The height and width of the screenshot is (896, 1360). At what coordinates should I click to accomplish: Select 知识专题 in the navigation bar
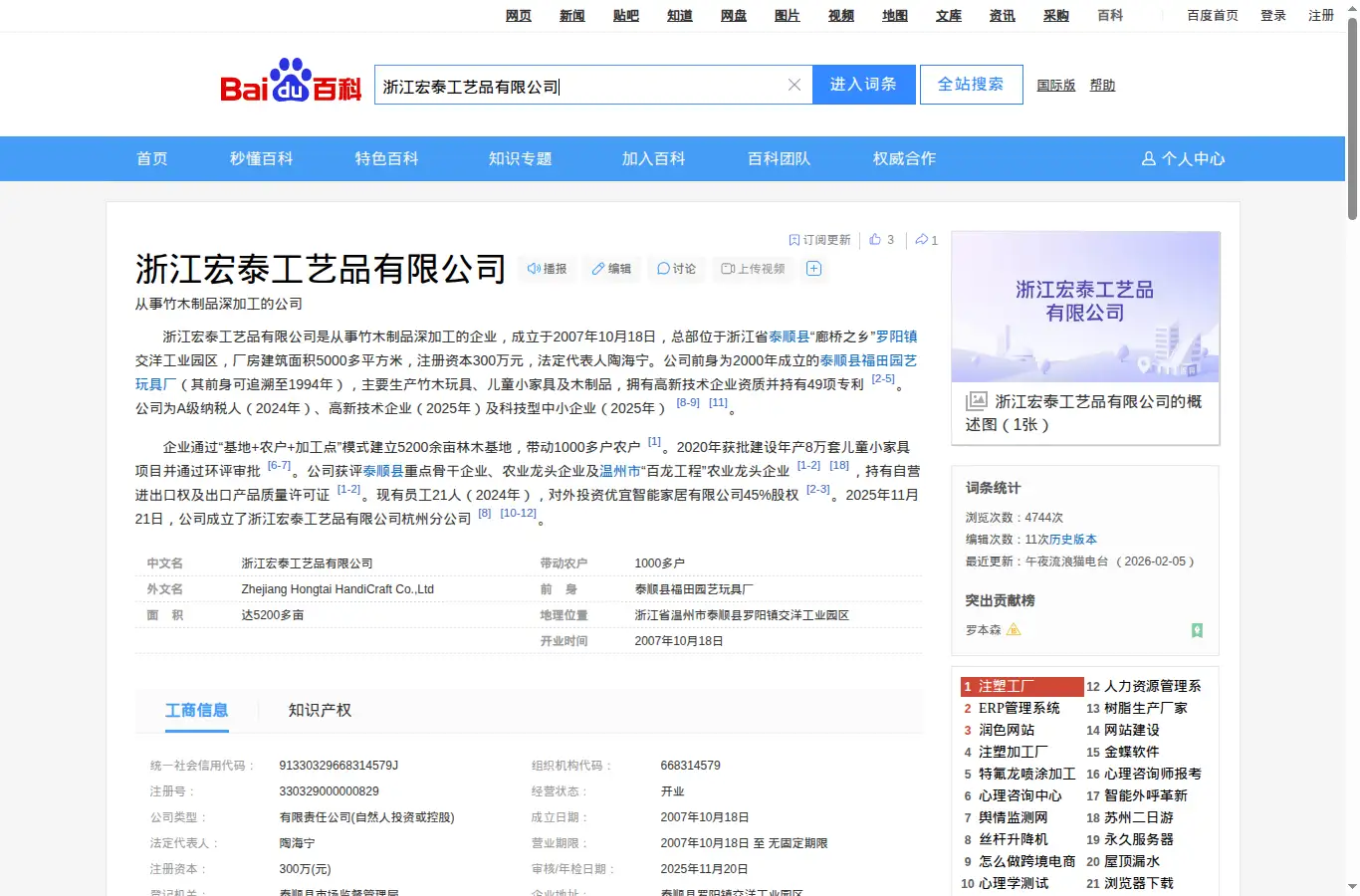pyautogui.click(x=521, y=158)
